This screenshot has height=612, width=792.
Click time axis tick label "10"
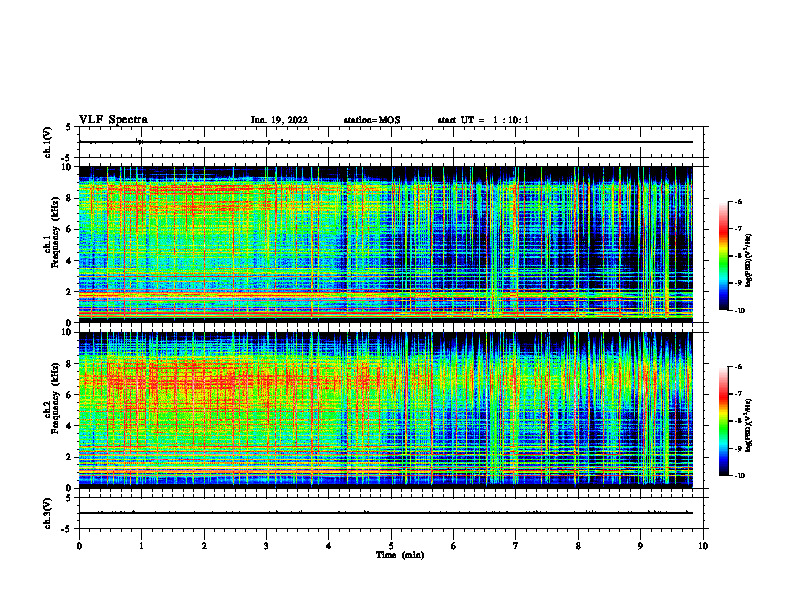(703, 546)
